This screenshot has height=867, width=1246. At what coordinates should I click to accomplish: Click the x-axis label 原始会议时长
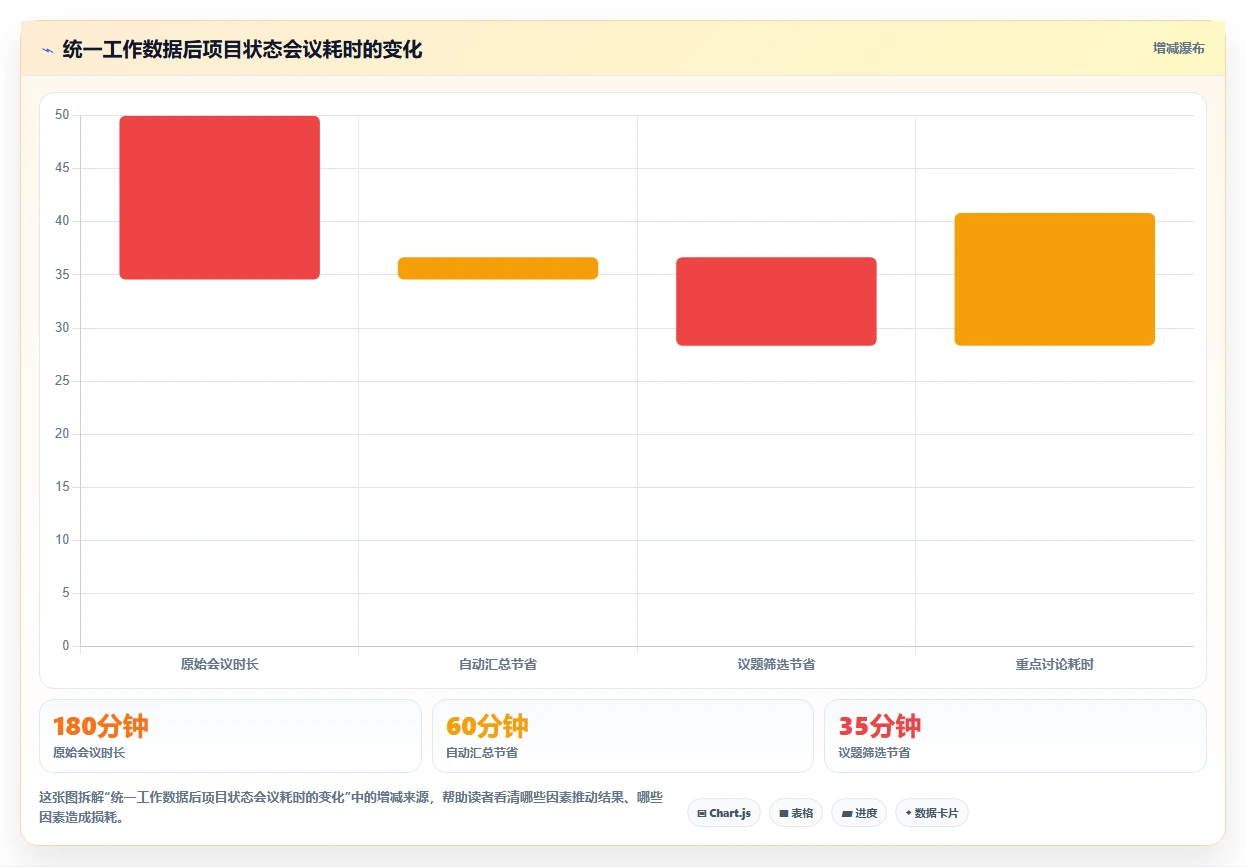coord(219,664)
